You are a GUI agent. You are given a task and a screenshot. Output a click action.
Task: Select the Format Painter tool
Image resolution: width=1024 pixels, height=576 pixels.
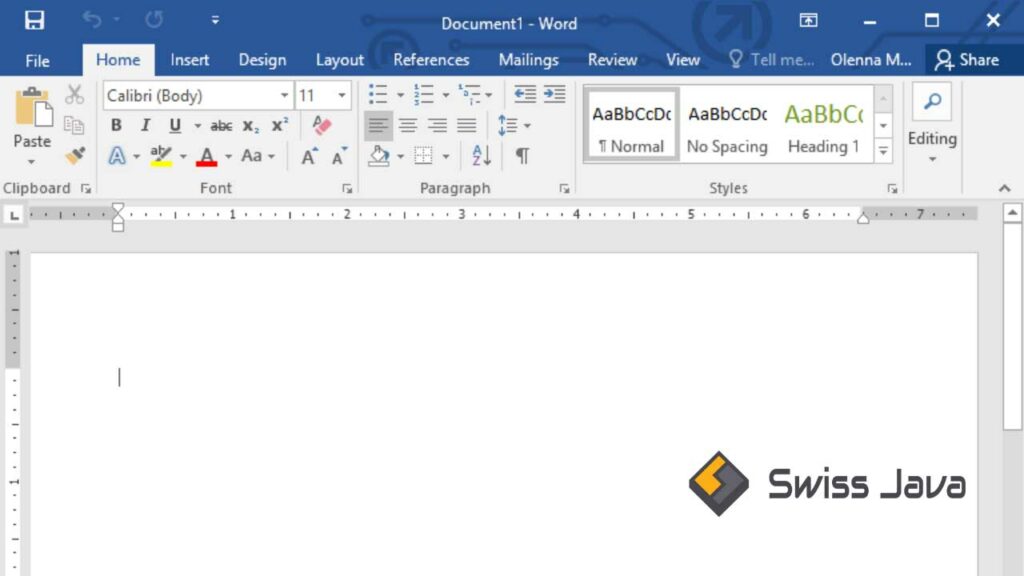click(x=75, y=156)
